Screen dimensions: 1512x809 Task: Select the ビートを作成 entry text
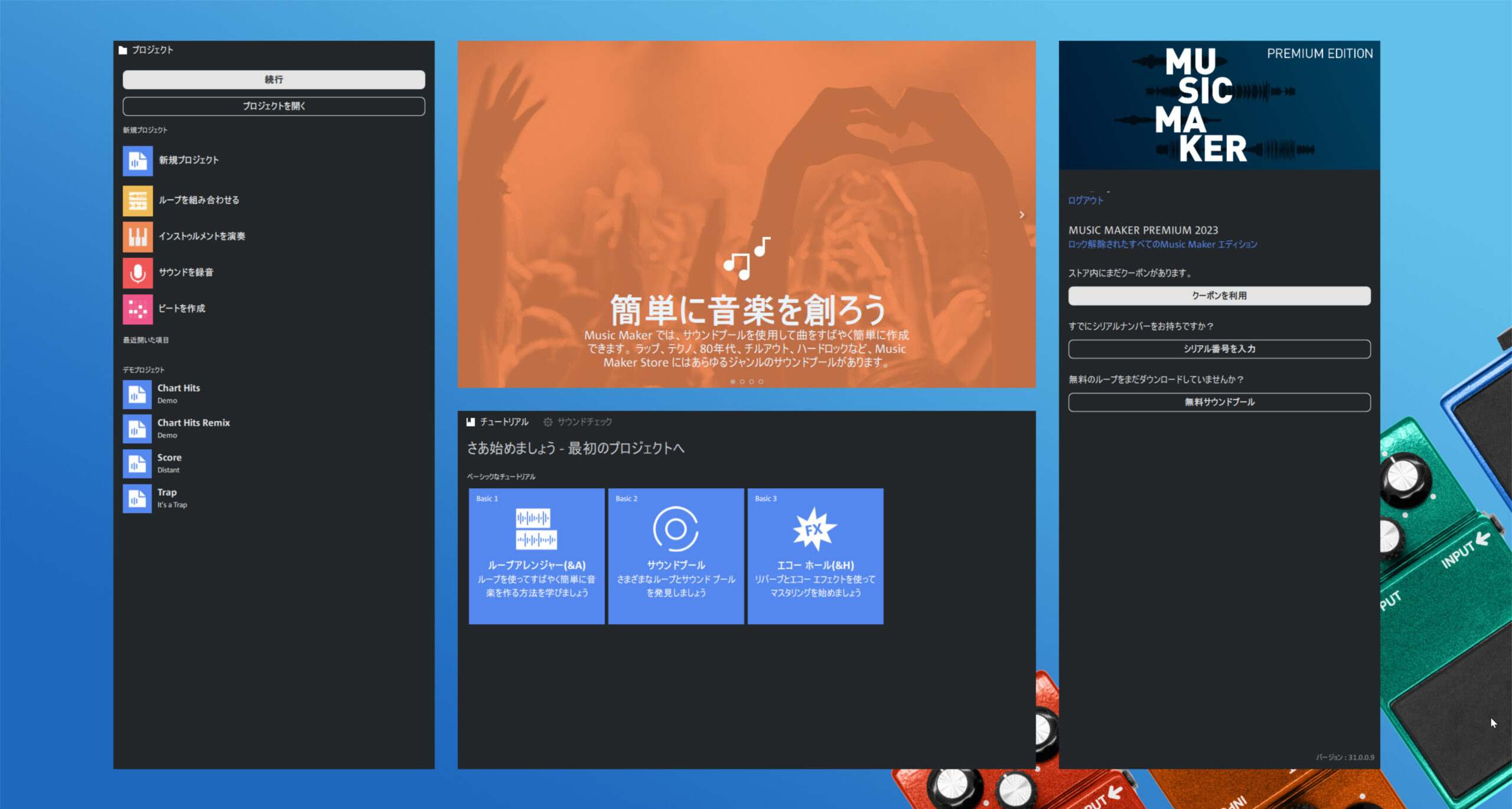click(x=181, y=308)
